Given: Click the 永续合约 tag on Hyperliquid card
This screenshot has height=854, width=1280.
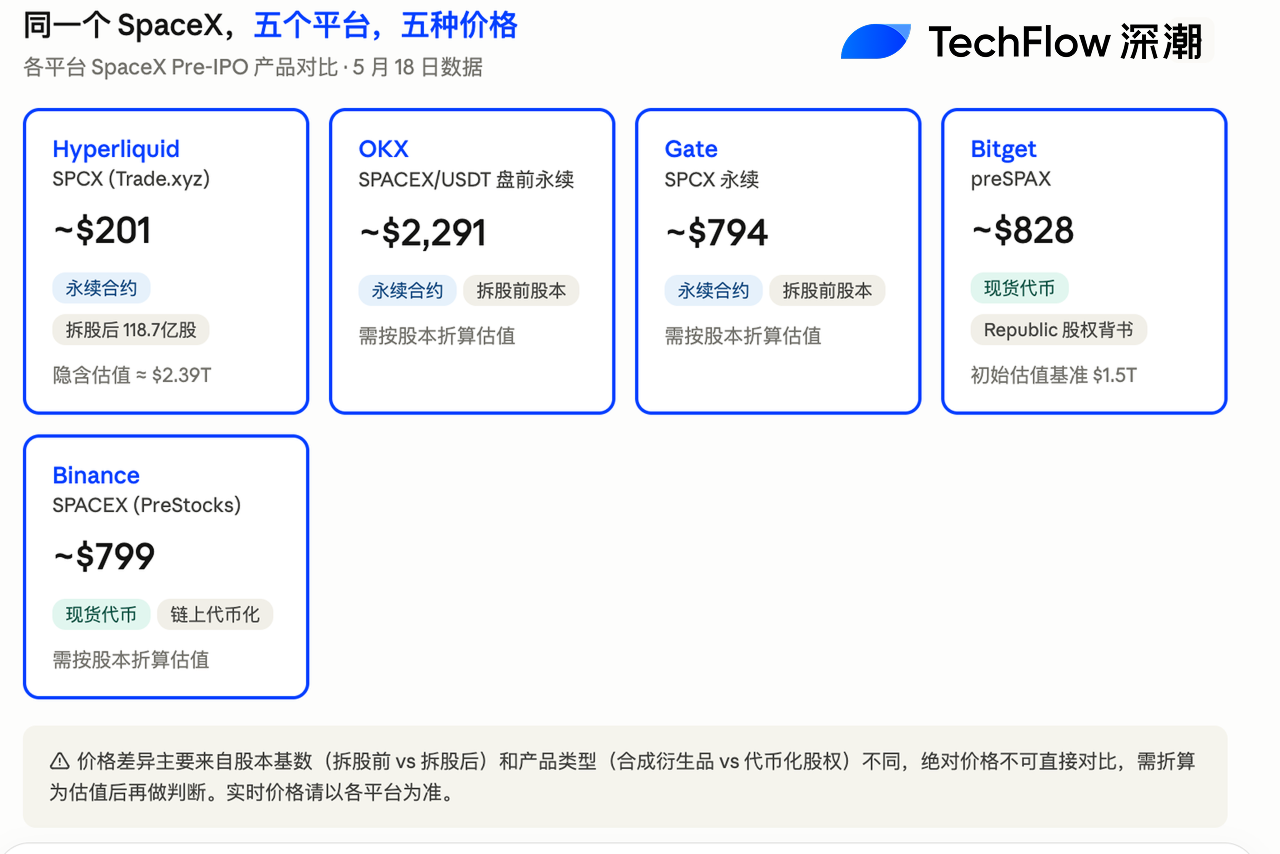Looking at the screenshot, I should click(101, 289).
